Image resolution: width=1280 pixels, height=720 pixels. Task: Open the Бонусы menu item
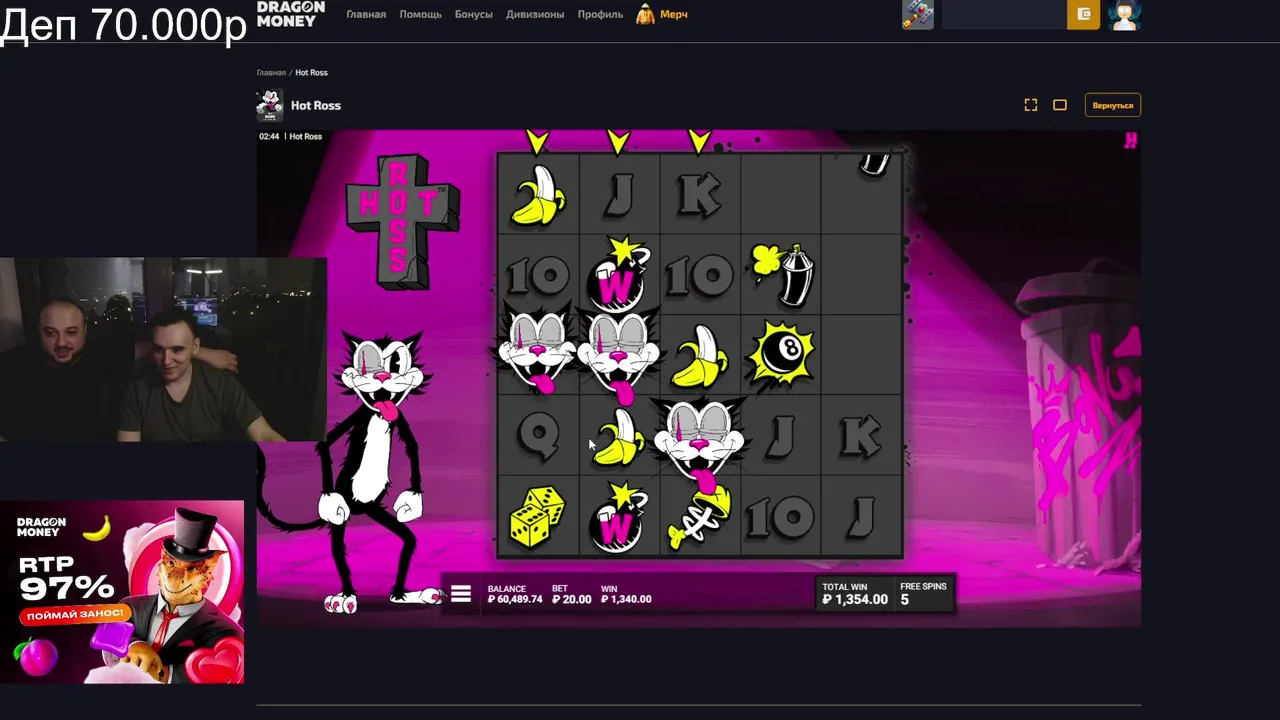click(473, 15)
